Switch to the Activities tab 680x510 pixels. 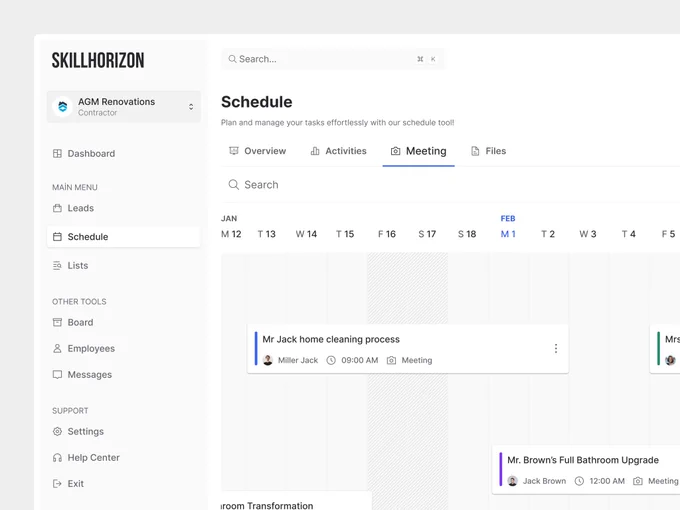pos(338,151)
